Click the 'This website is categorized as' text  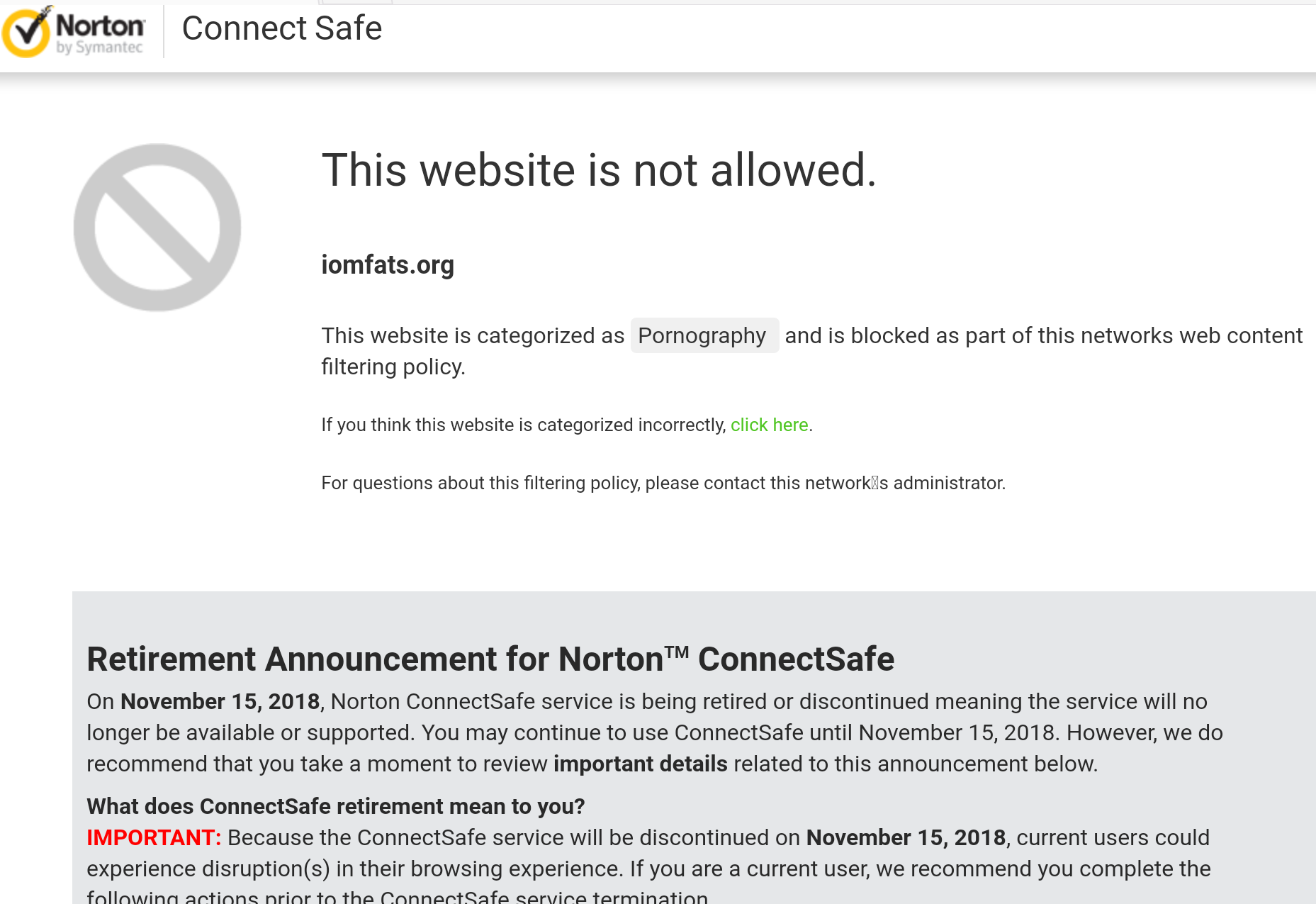point(473,335)
